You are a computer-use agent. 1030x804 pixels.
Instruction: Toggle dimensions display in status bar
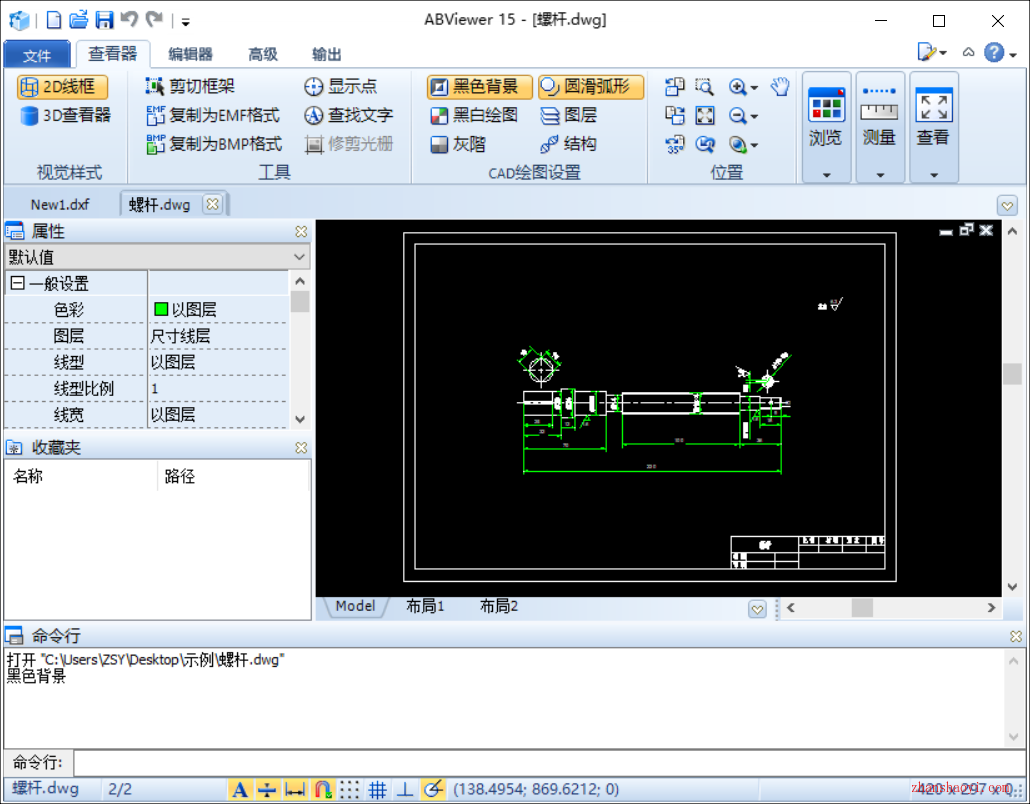click(295, 789)
